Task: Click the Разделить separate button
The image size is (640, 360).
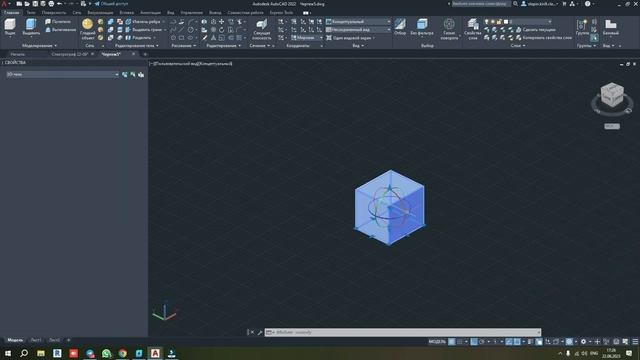Action: click(x=139, y=38)
